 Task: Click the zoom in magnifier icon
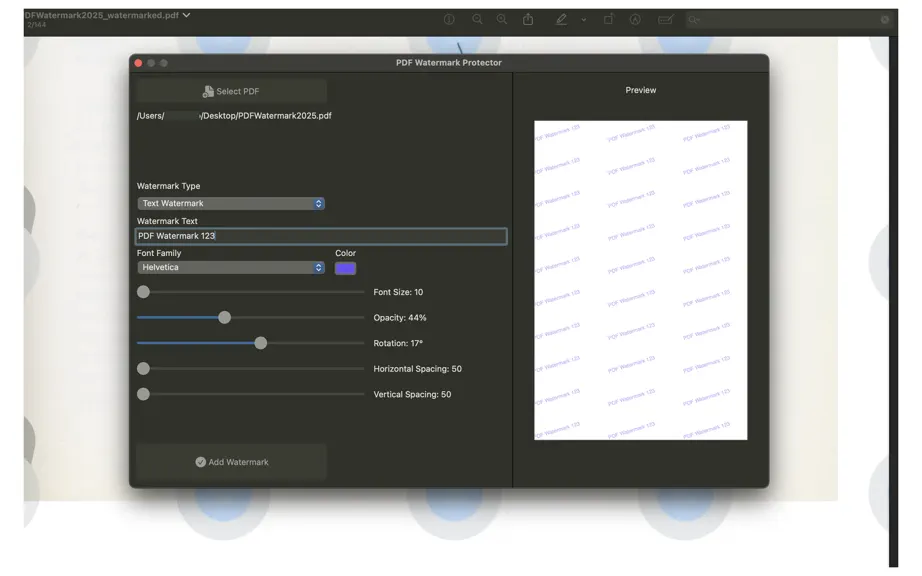(x=502, y=19)
